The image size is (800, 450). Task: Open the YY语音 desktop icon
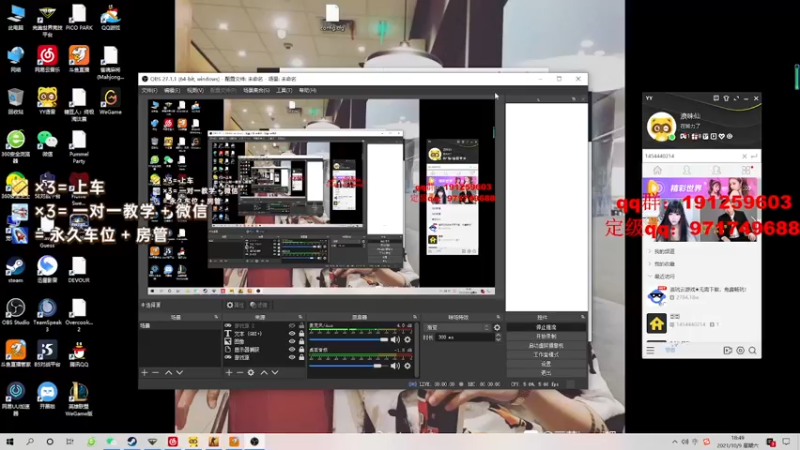(x=47, y=101)
